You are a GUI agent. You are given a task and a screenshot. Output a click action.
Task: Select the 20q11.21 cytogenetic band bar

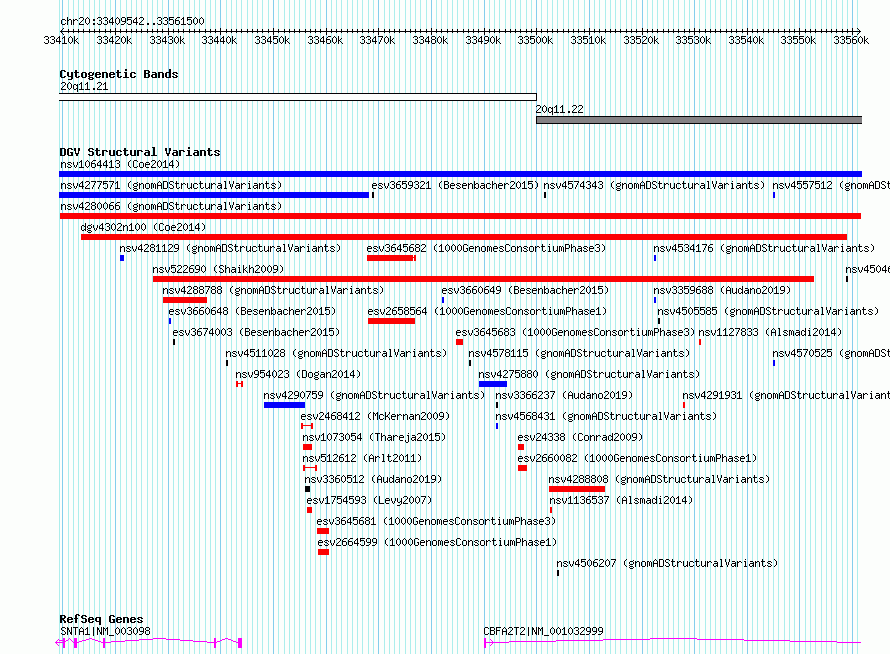click(x=297, y=97)
